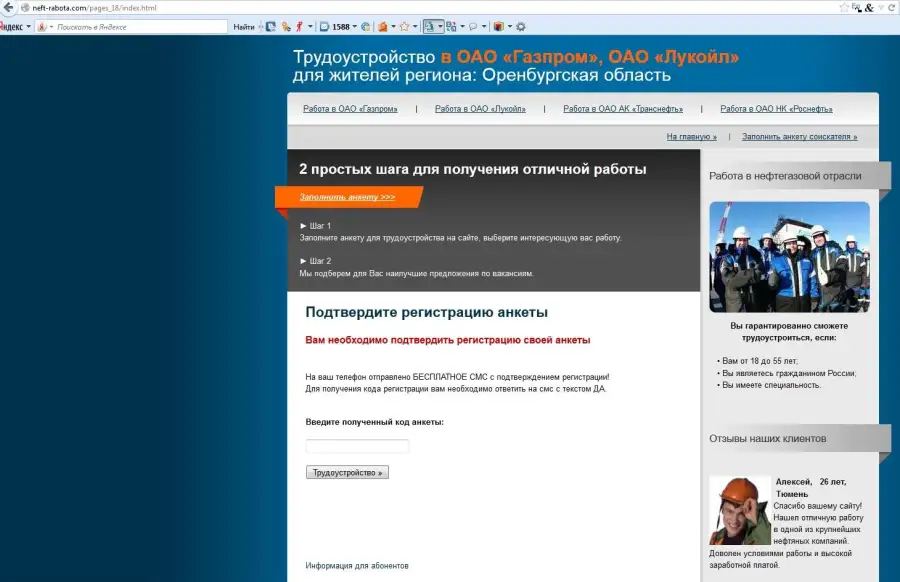
Task: Click the 'Найти' search button
Action: 244,27
